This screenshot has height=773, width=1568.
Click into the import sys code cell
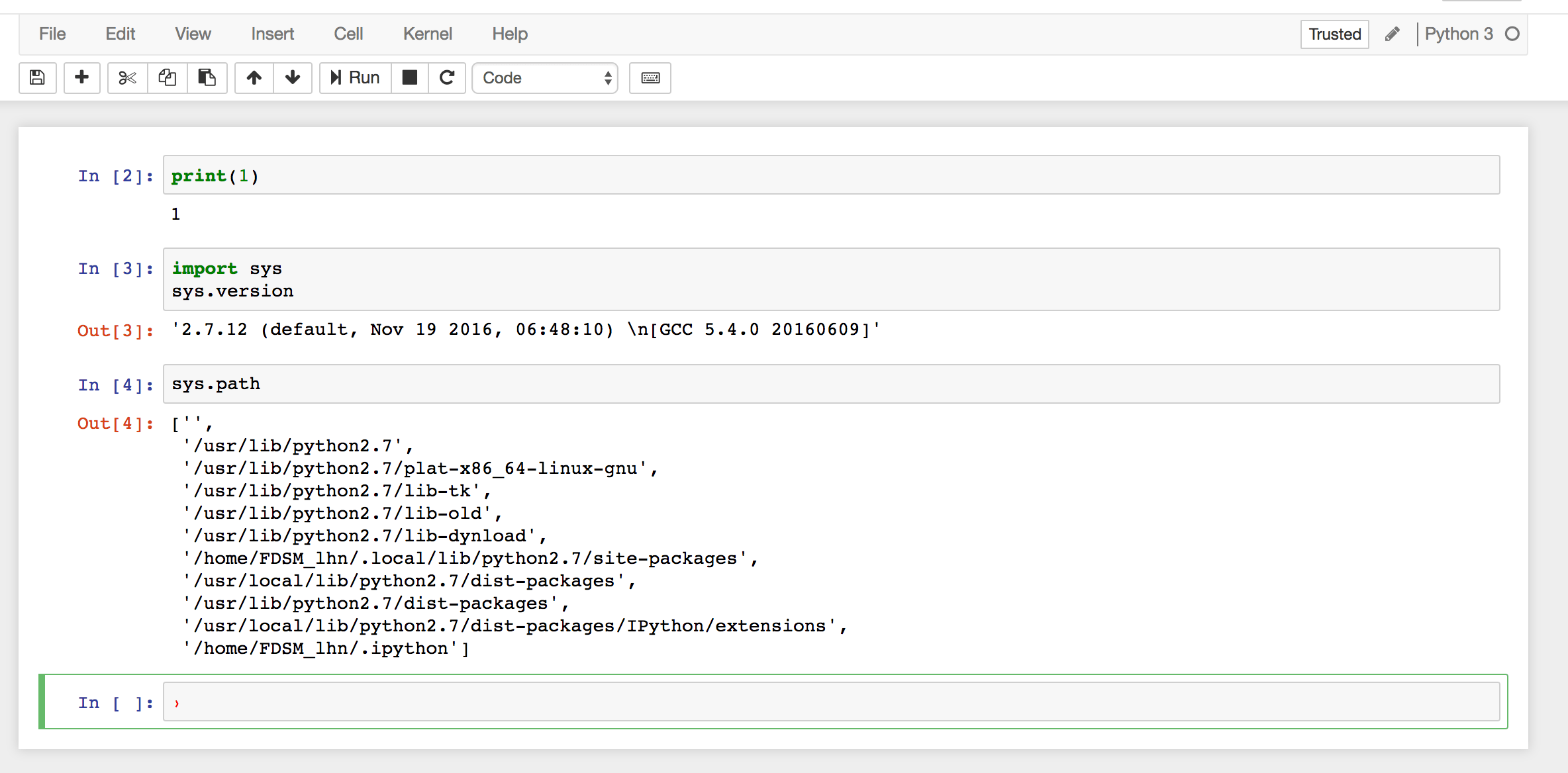click(831, 279)
